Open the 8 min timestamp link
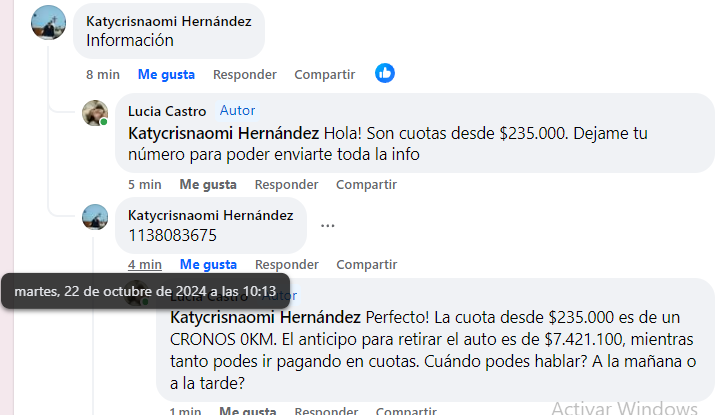The height and width of the screenshot is (415, 726). point(103,75)
